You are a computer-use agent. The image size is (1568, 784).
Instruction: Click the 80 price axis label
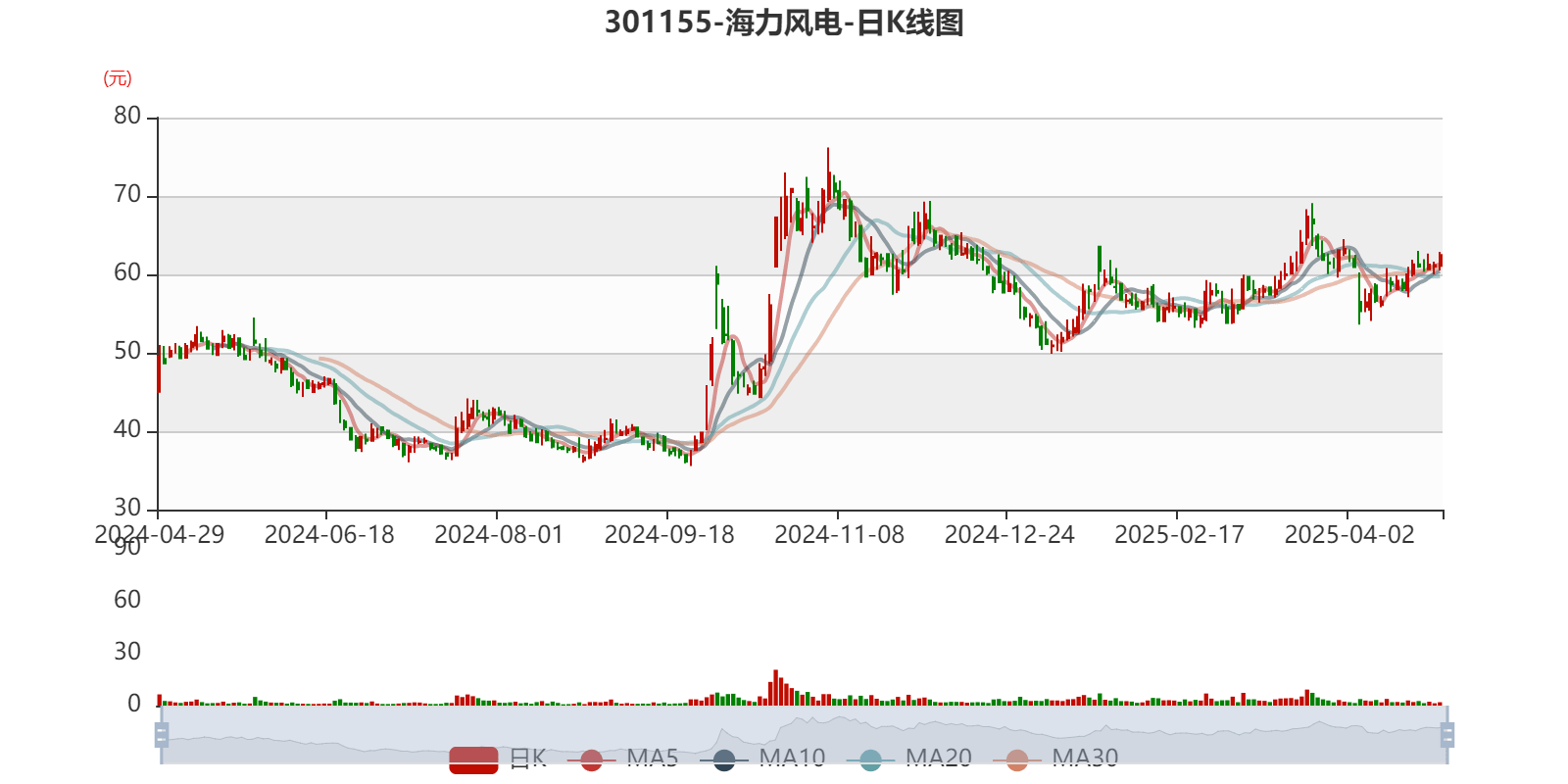(127, 116)
